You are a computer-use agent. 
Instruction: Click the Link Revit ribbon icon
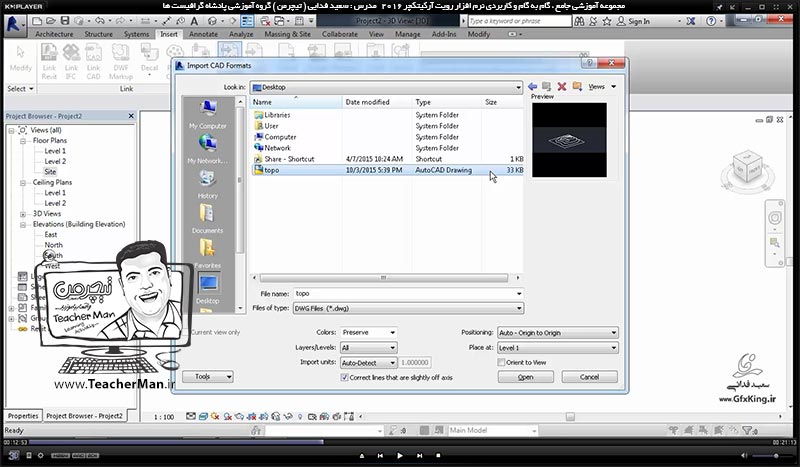pos(49,61)
